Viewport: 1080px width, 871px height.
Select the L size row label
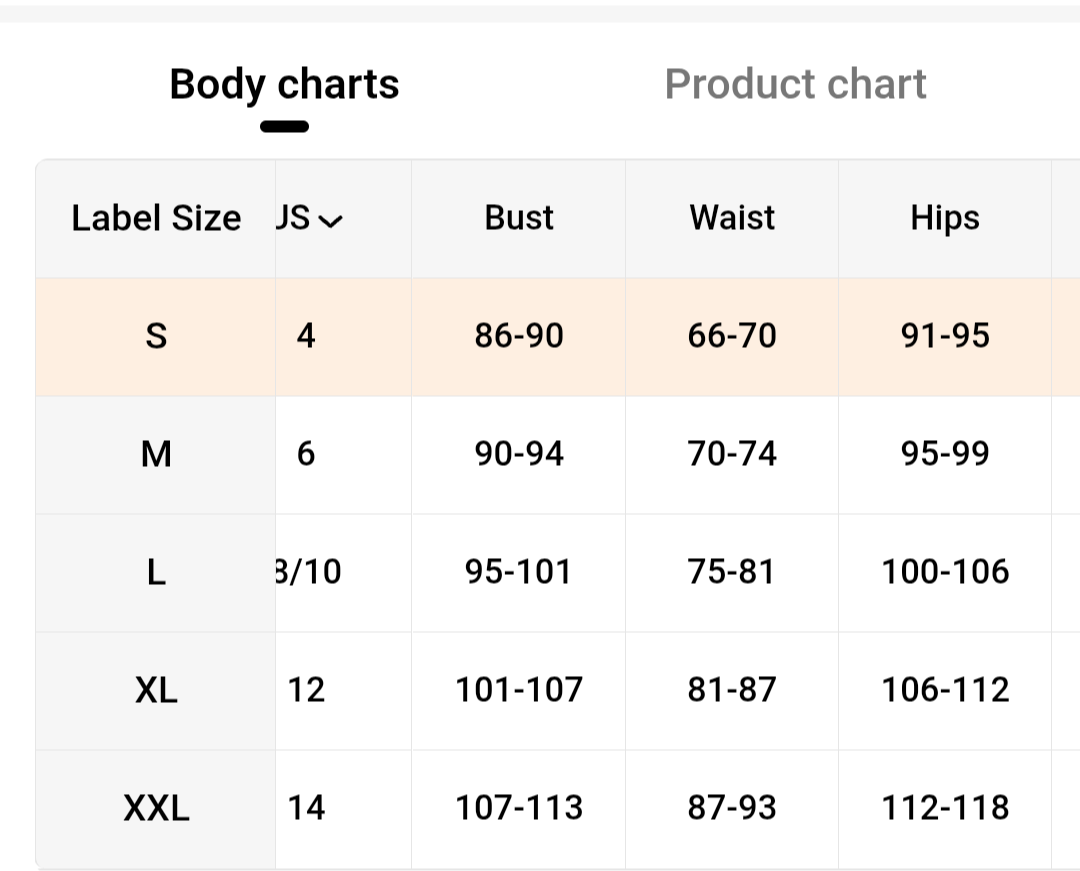click(156, 572)
